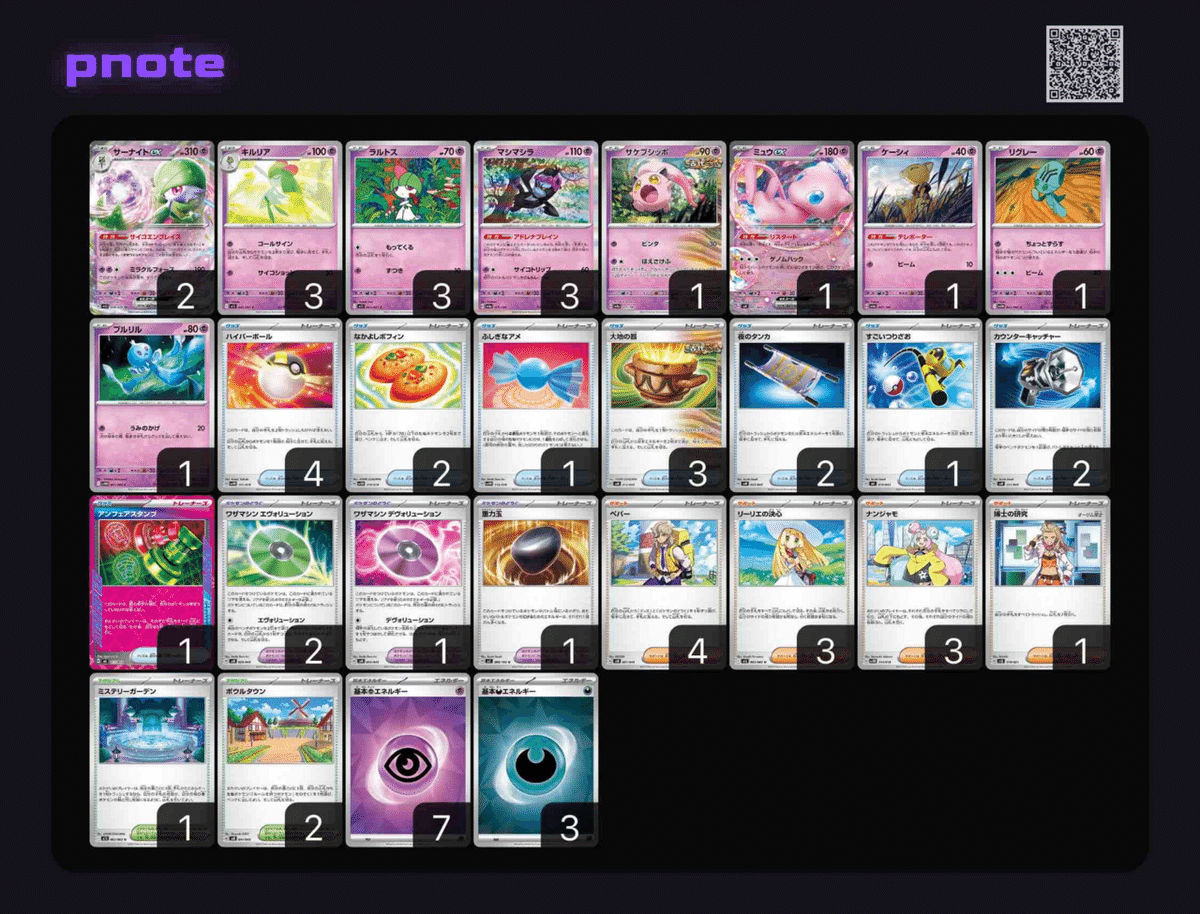
Task: Select the Earthen Vessel pot card
Action: [x=664, y=406]
